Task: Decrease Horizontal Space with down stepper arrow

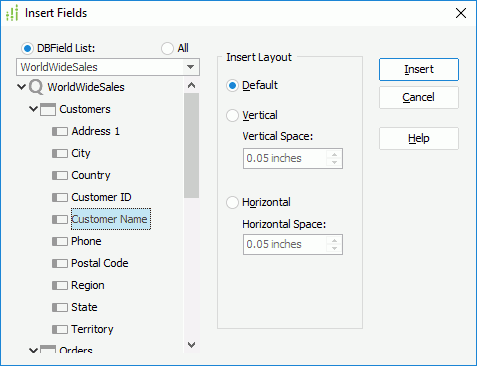Action: click(x=334, y=249)
